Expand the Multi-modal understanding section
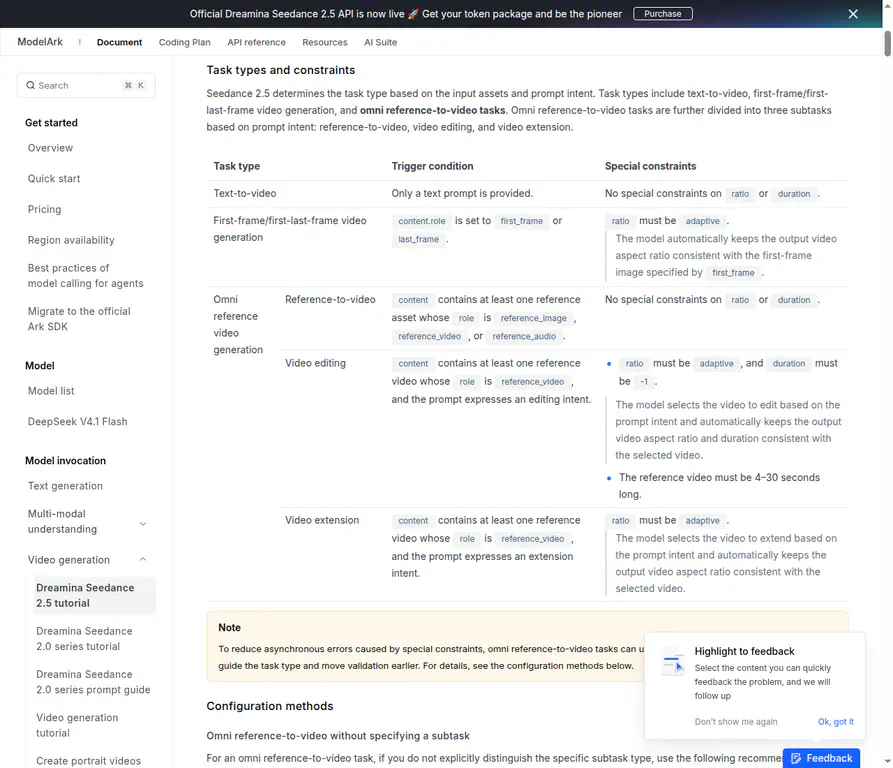 click(143, 524)
